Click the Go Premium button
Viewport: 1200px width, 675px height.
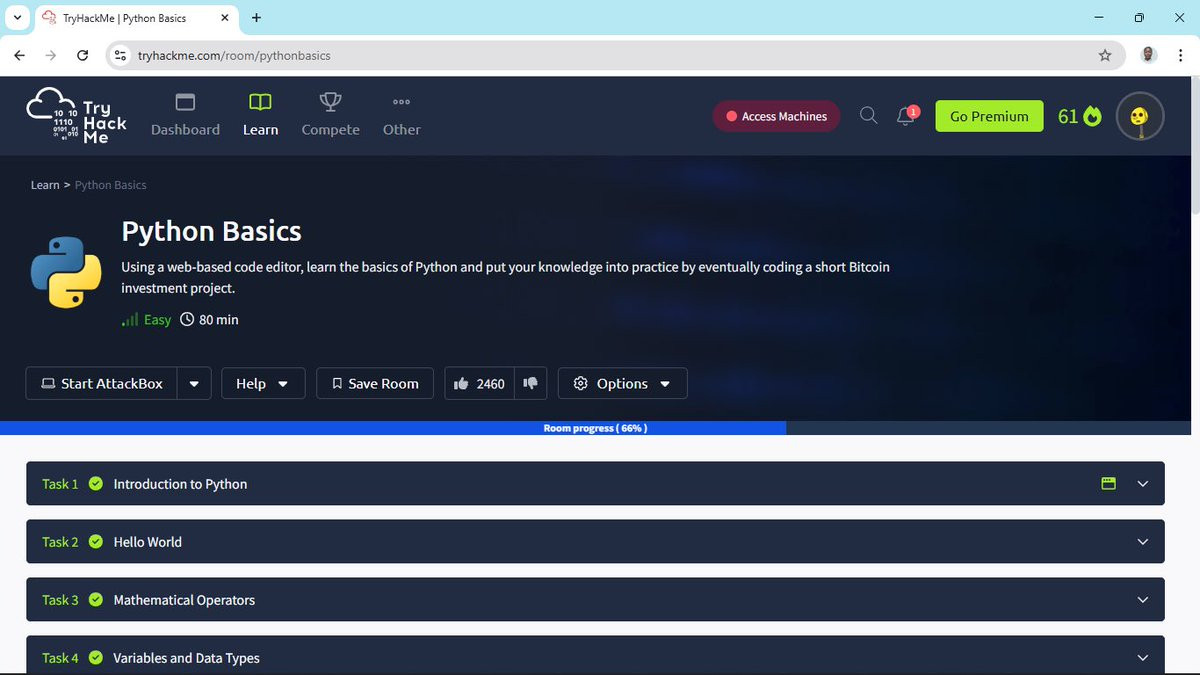click(989, 116)
